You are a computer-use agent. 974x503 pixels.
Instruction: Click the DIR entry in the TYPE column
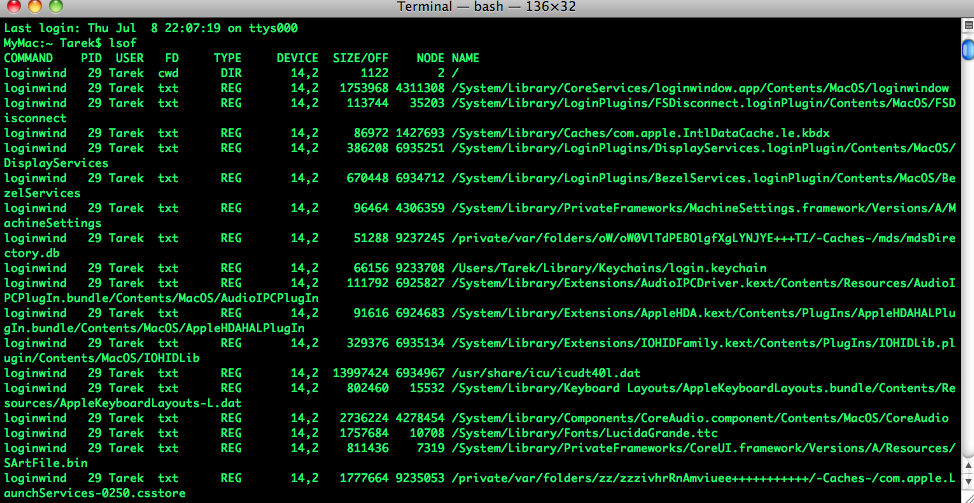(x=231, y=73)
